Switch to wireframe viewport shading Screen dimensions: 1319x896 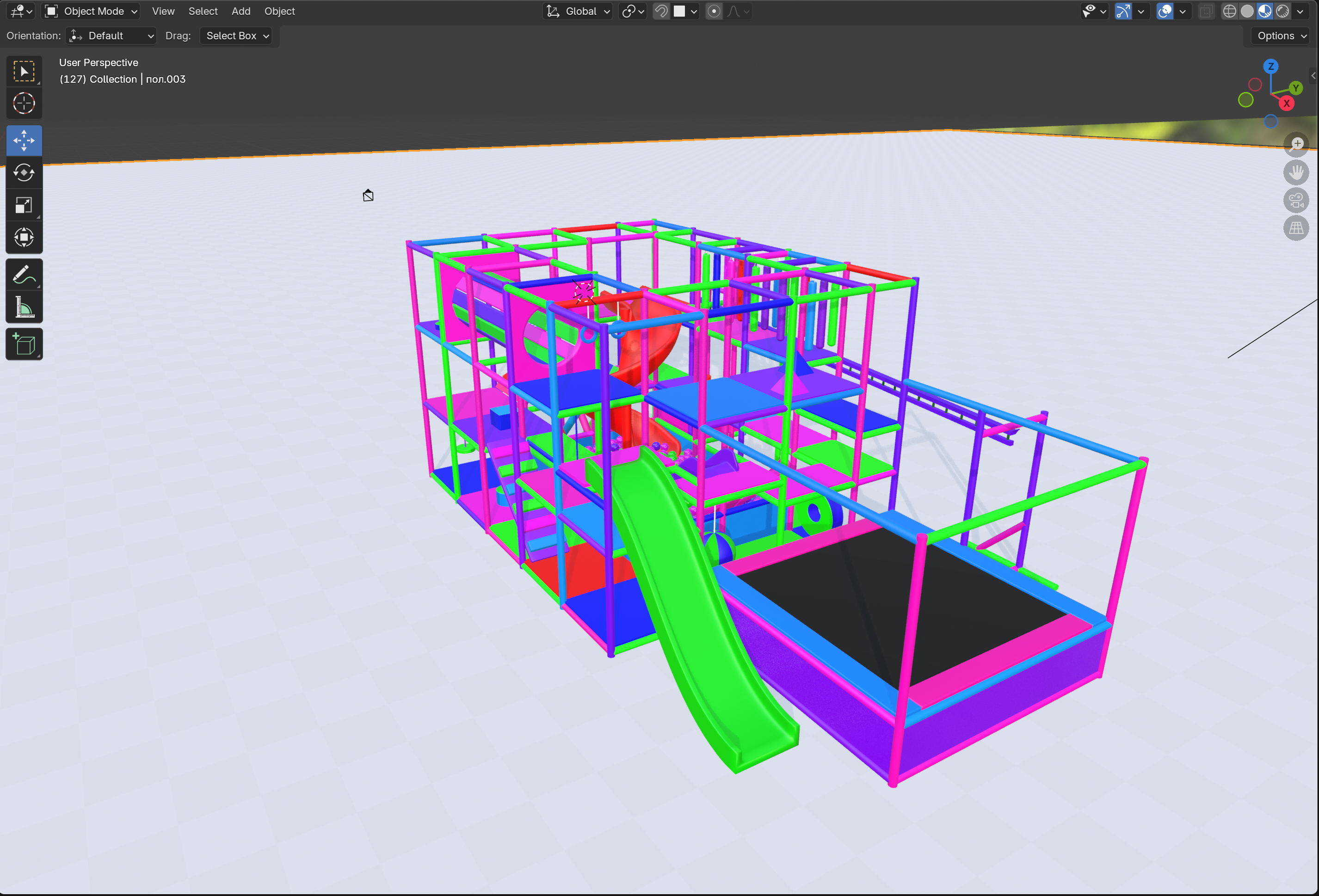pos(1229,12)
